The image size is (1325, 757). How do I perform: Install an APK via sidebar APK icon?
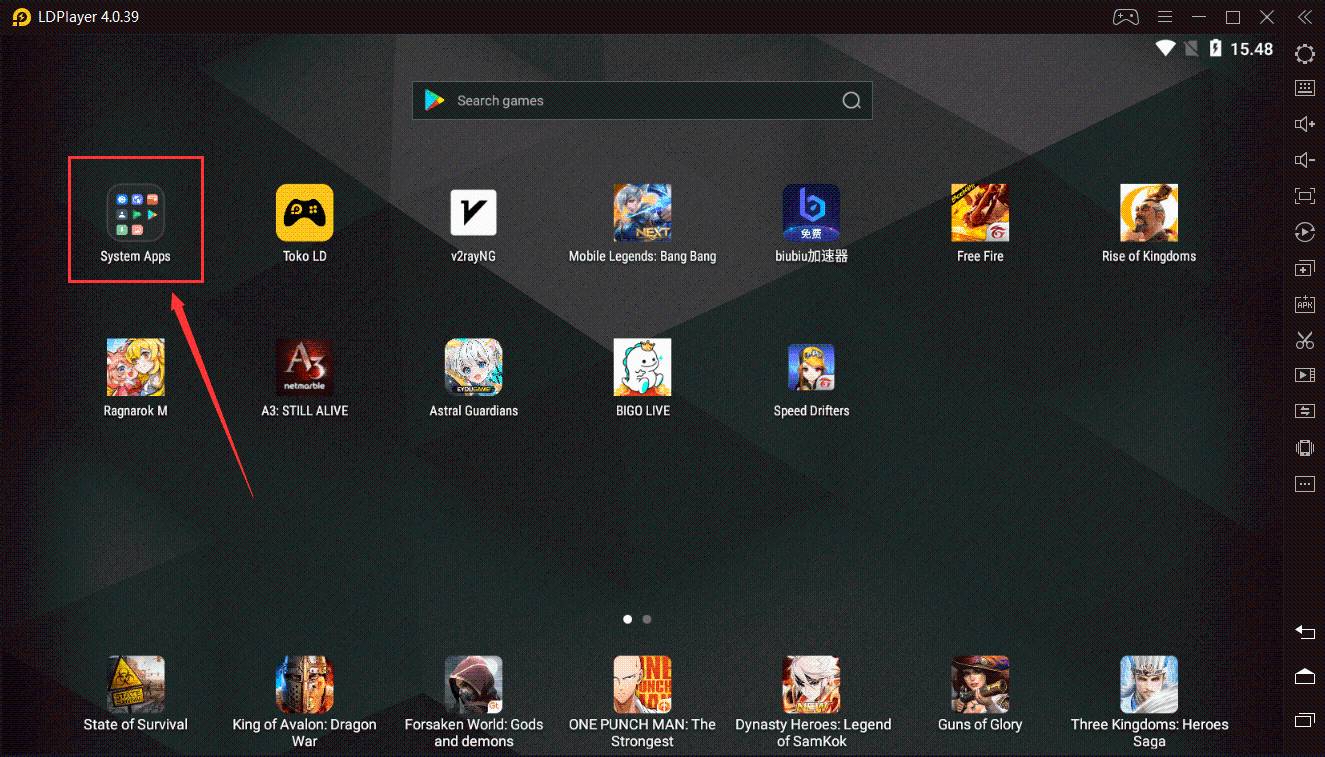point(1304,304)
